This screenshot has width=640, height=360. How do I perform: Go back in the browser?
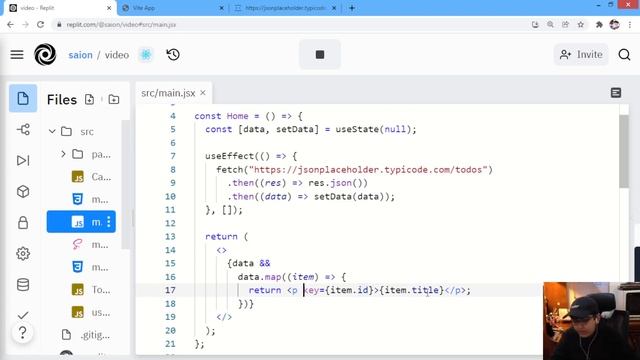click(x=10, y=24)
